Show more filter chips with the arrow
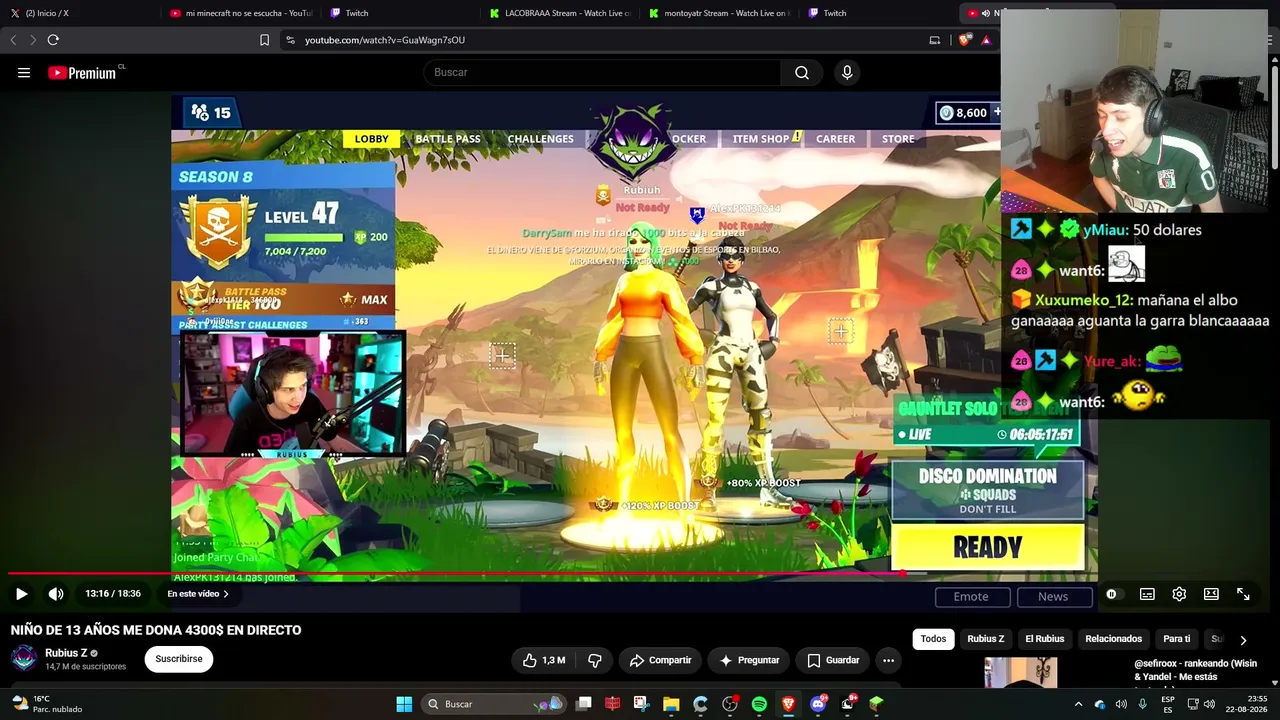This screenshot has width=1280, height=720. tap(1243, 640)
